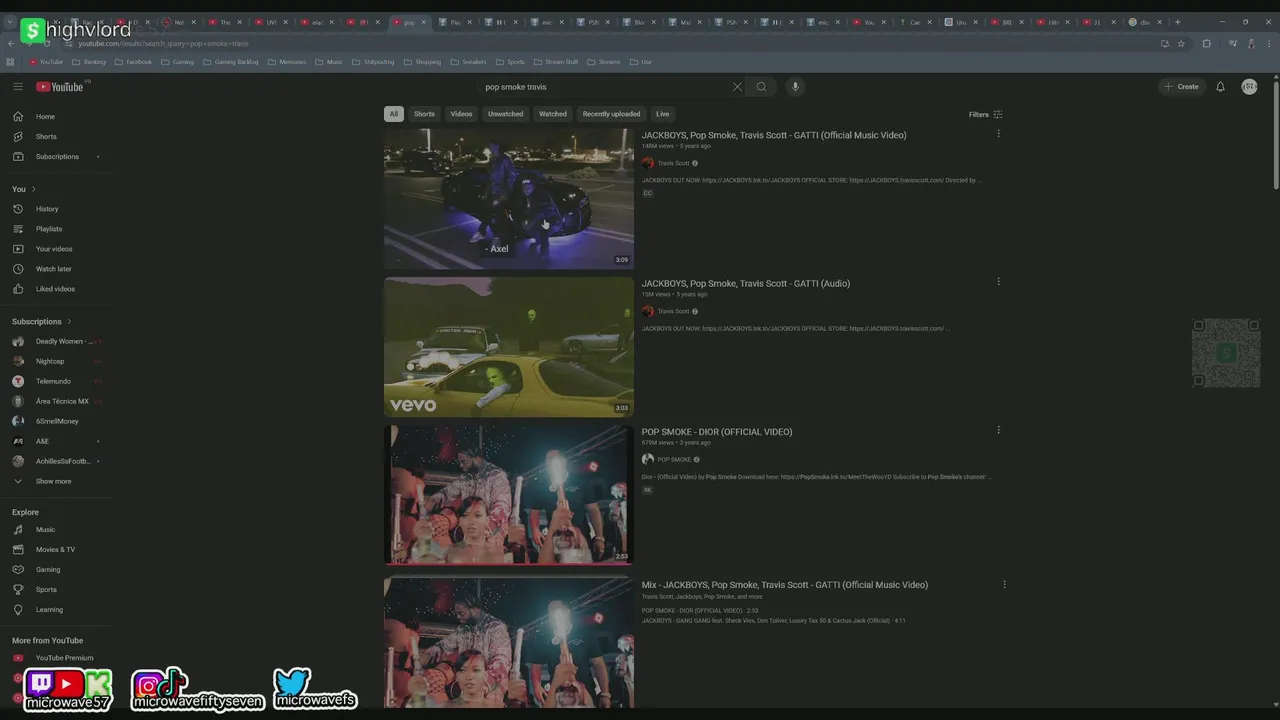The height and width of the screenshot is (720, 1280).
Task: Explore Music category
Action: pyautogui.click(x=57, y=530)
